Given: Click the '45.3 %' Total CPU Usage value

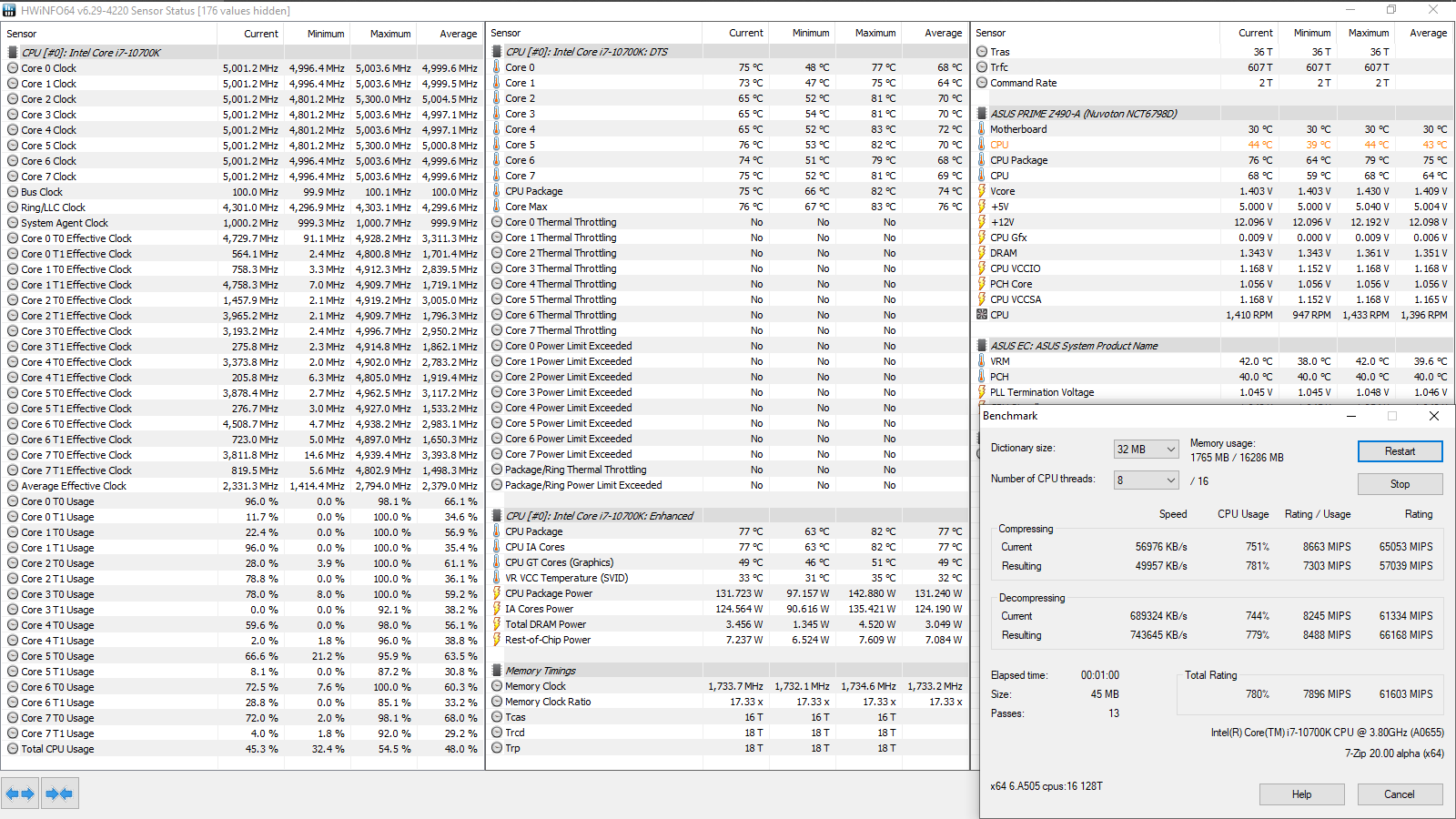Looking at the screenshot, I should (262, 749).
